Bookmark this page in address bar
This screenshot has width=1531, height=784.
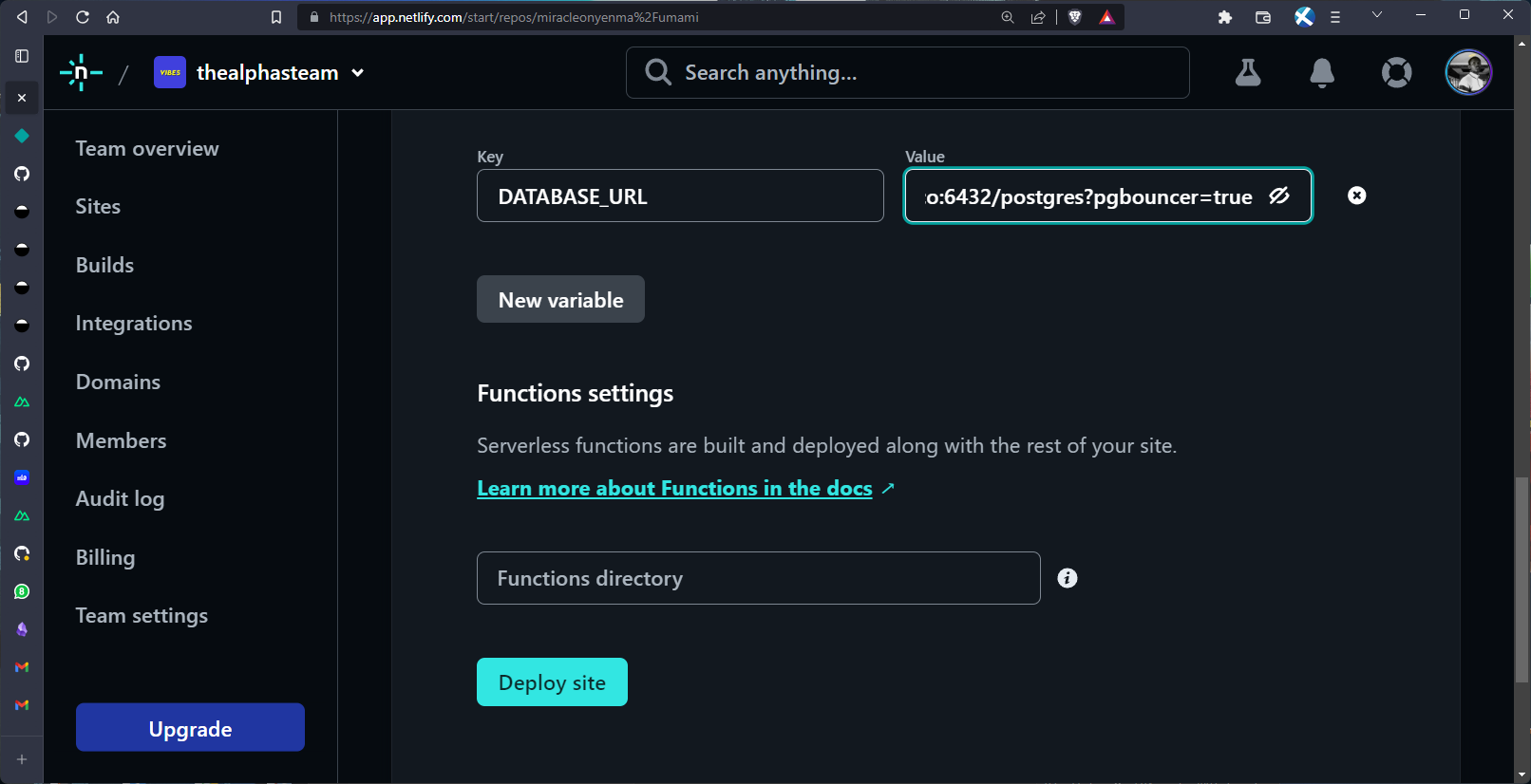276,17
